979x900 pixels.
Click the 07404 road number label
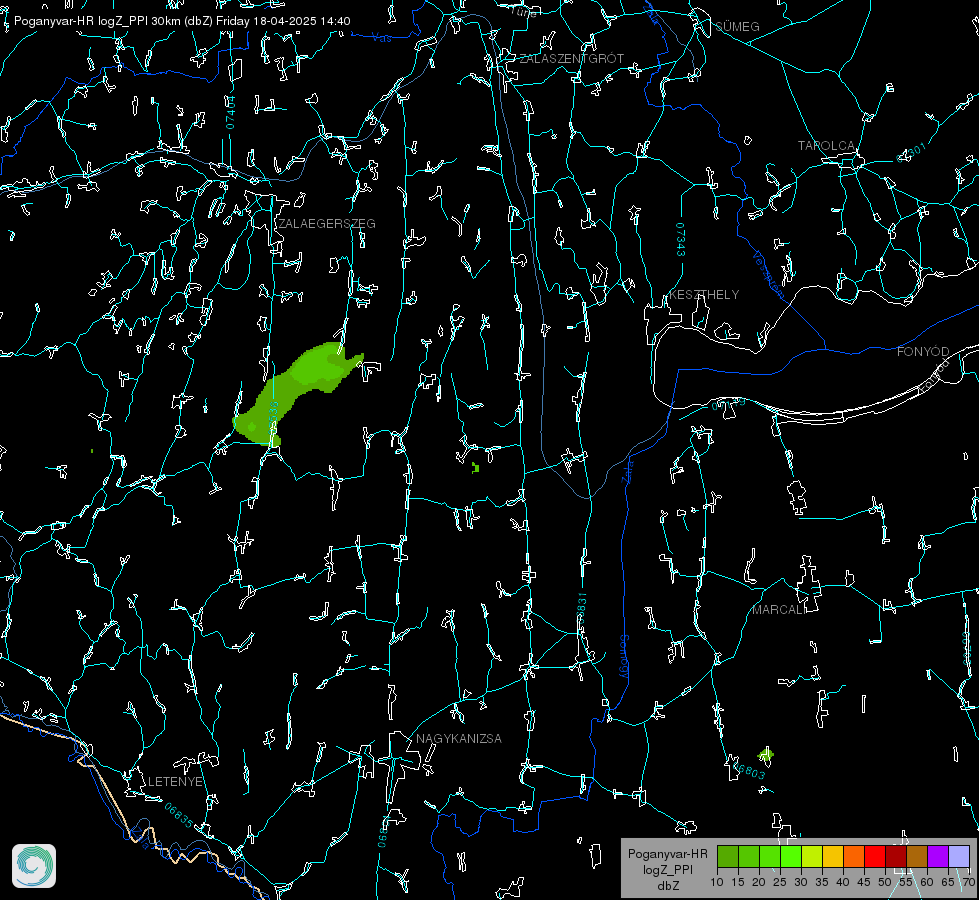click(230, 113)
